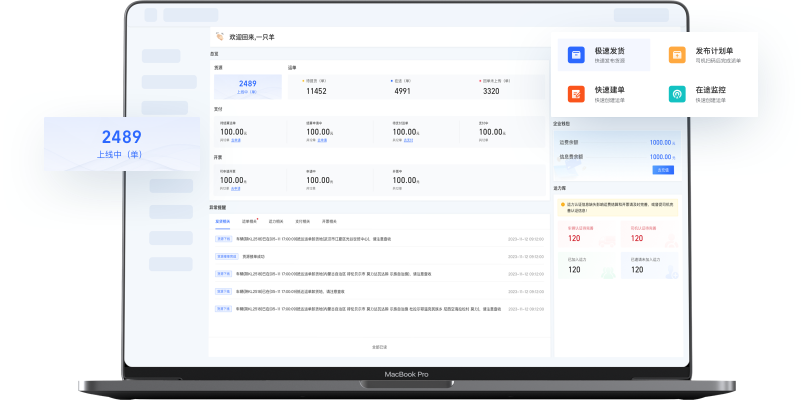This screenshot has height=400, width=802.
Task: Click the orange 发布计划单 icon
Action: coord(677,55)
